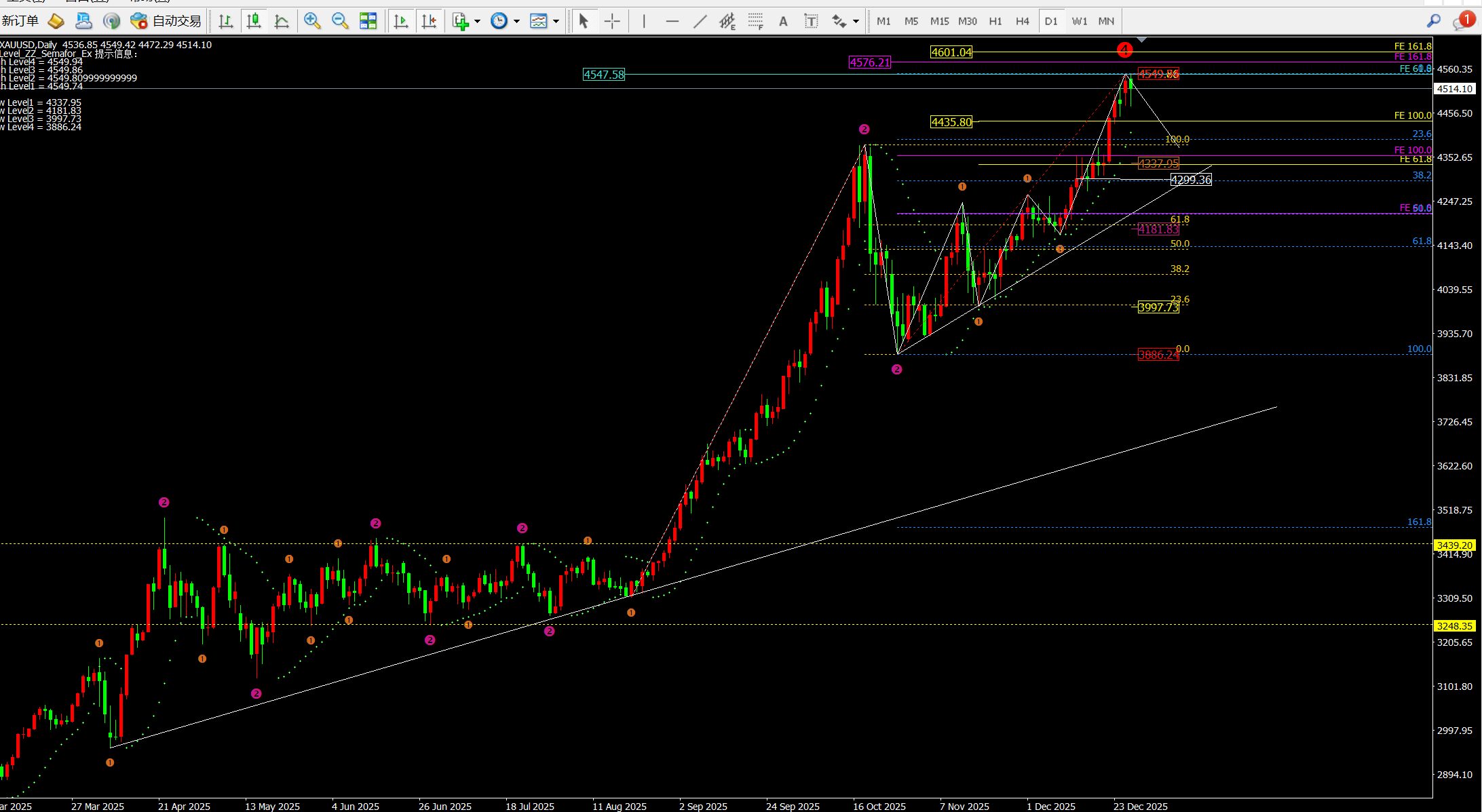Pick the horizontal line drawing tool
Image resolution: width=1482 pixels, height=812 pixels.
[x=672, y=21]
